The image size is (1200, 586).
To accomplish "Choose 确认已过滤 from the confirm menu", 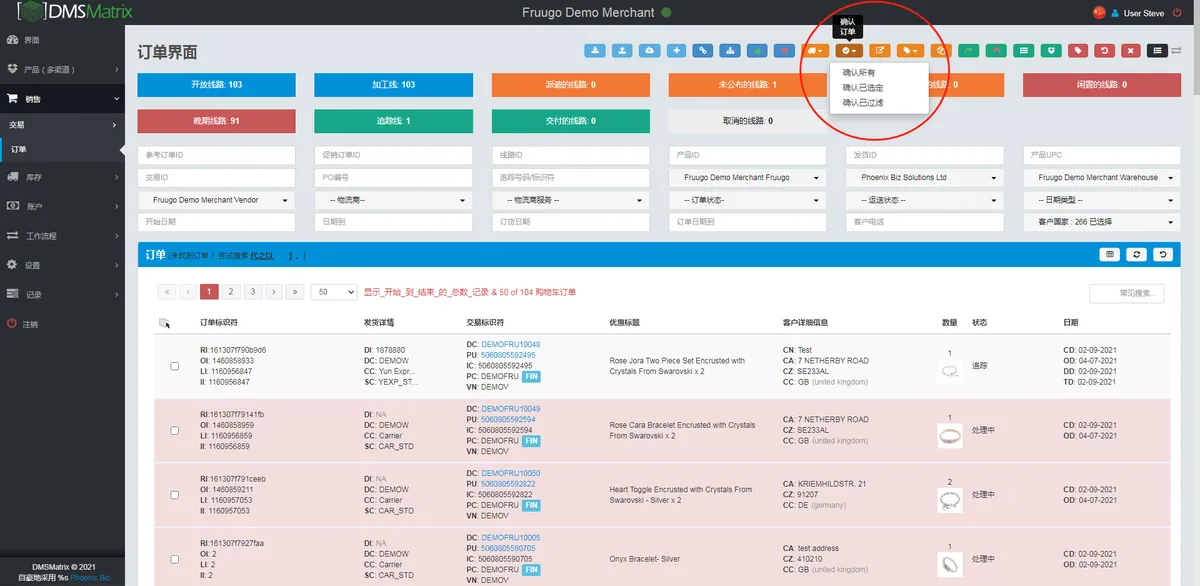I will 863,102.
